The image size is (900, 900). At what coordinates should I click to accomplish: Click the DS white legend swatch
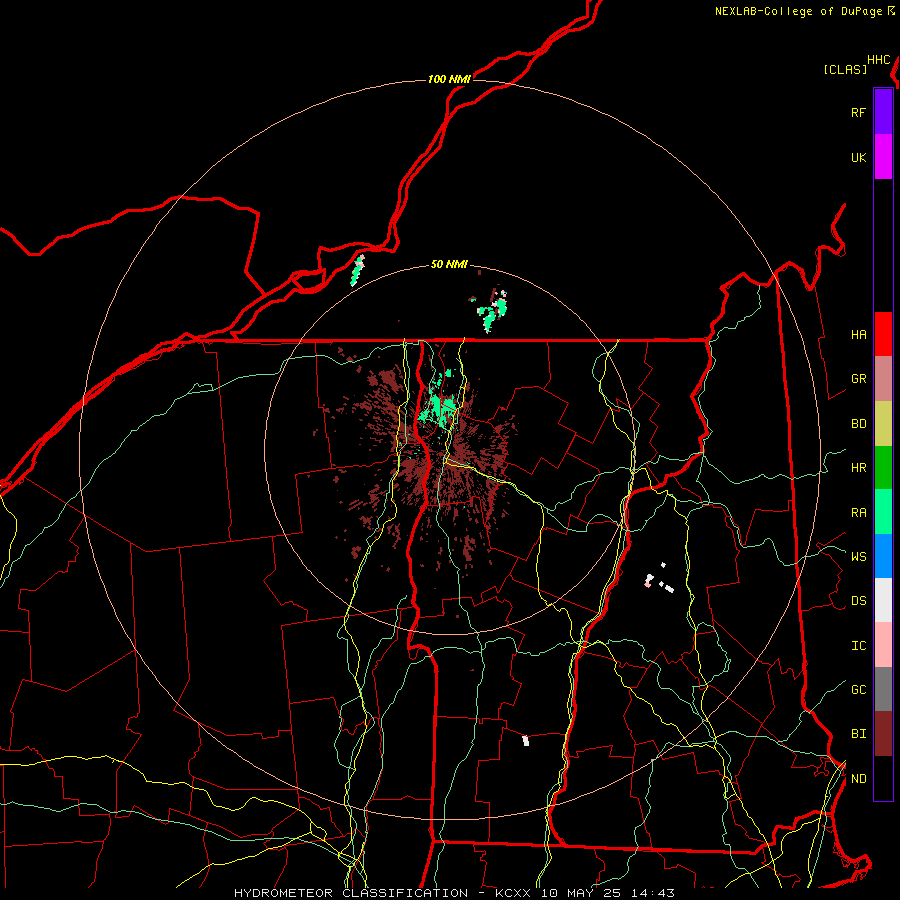883,600
